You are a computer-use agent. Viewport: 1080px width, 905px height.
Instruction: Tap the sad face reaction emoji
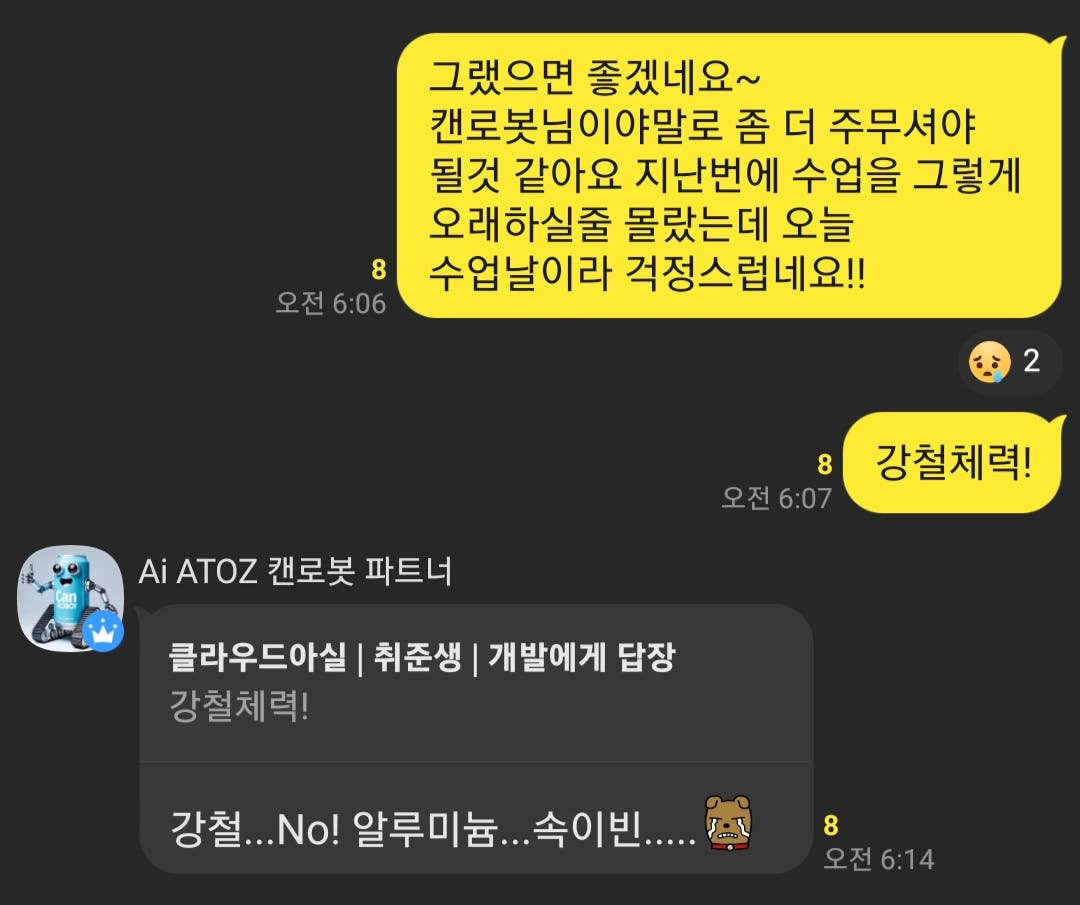pos(989,362)
